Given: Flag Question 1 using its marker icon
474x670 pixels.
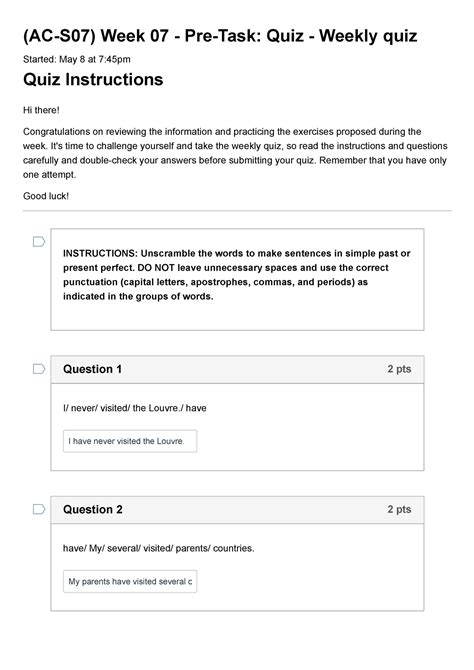Looking at the screenshot, I should pos(39,369).
